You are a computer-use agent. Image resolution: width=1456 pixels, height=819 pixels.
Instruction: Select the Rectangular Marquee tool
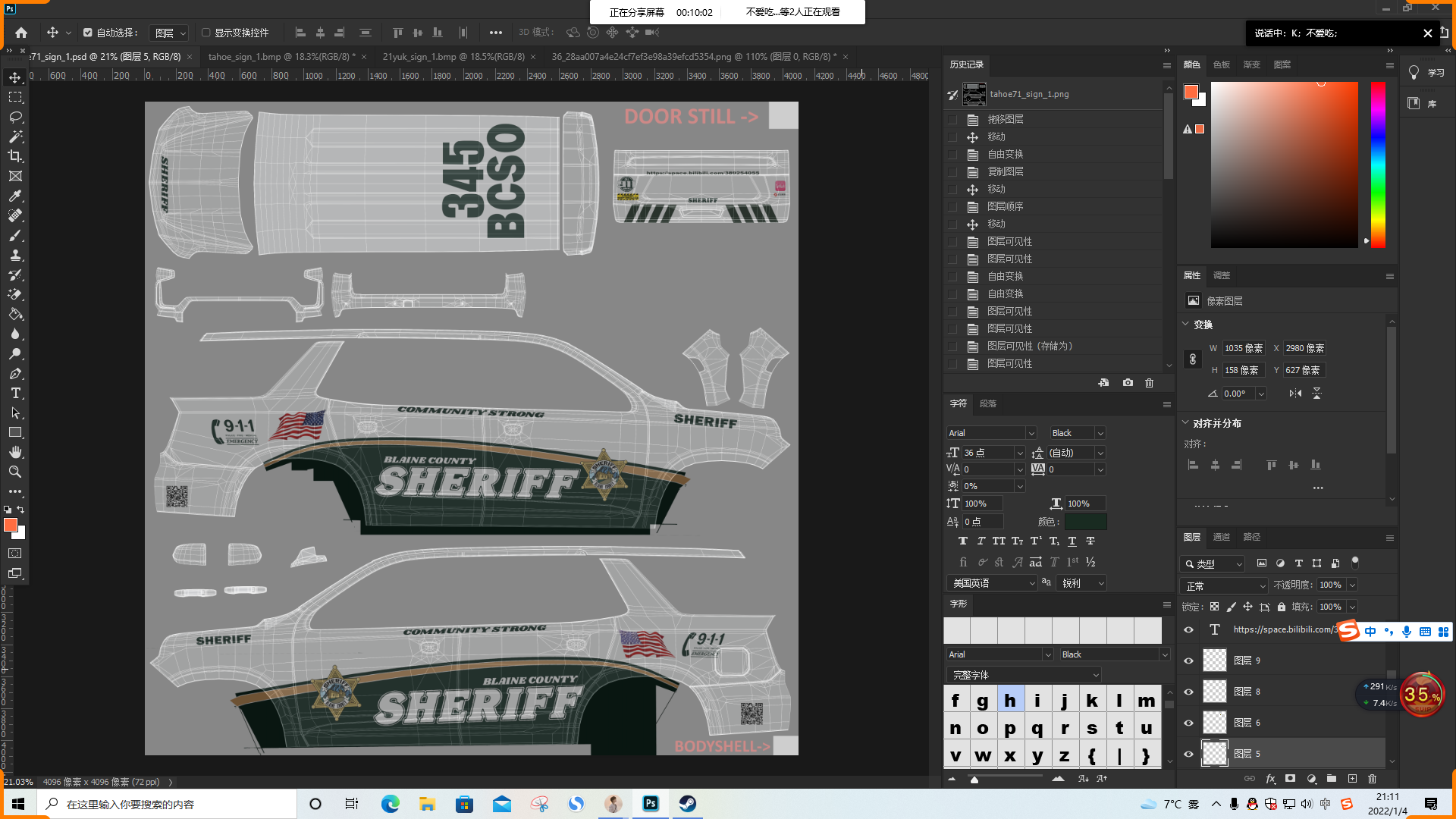(x=15, y=97)
